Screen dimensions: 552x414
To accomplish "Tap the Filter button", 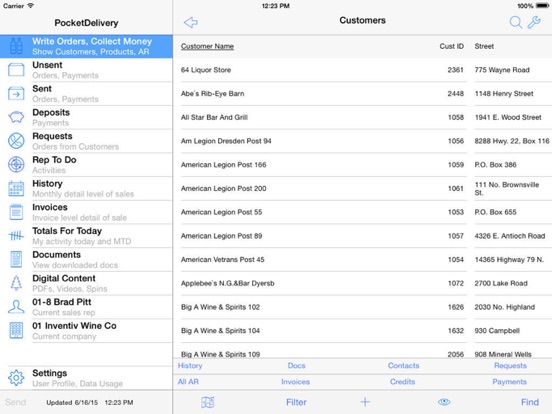I will click(296, 402).
